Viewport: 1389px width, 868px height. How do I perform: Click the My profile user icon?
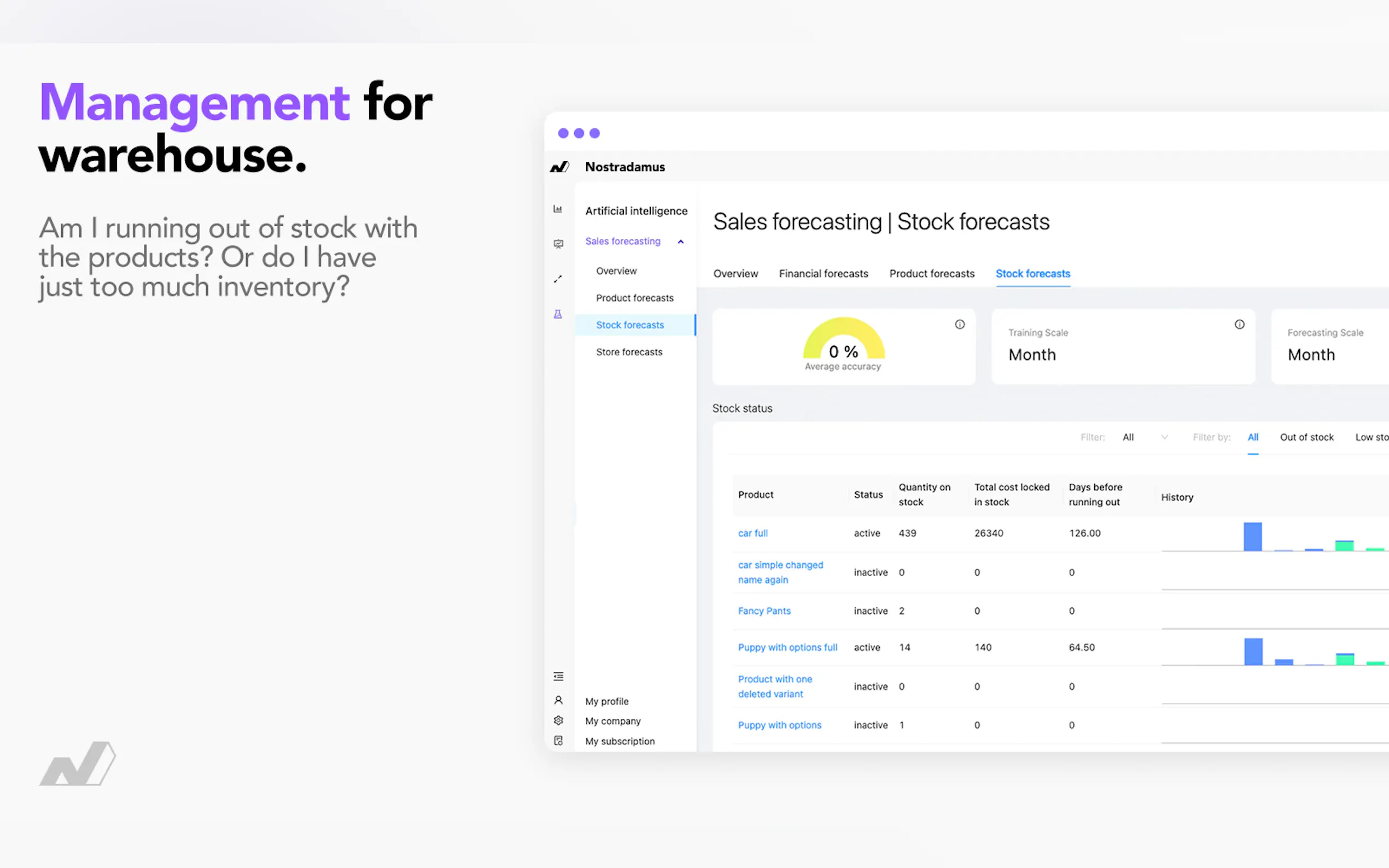(558, 700)
